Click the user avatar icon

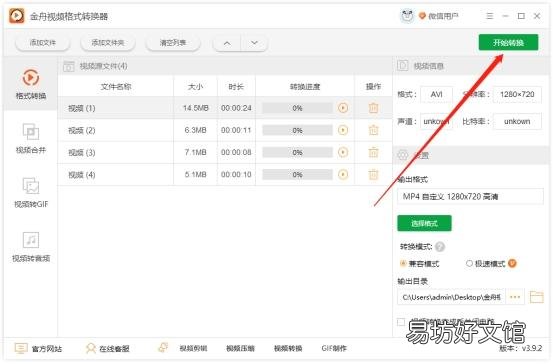coord(407,16)
